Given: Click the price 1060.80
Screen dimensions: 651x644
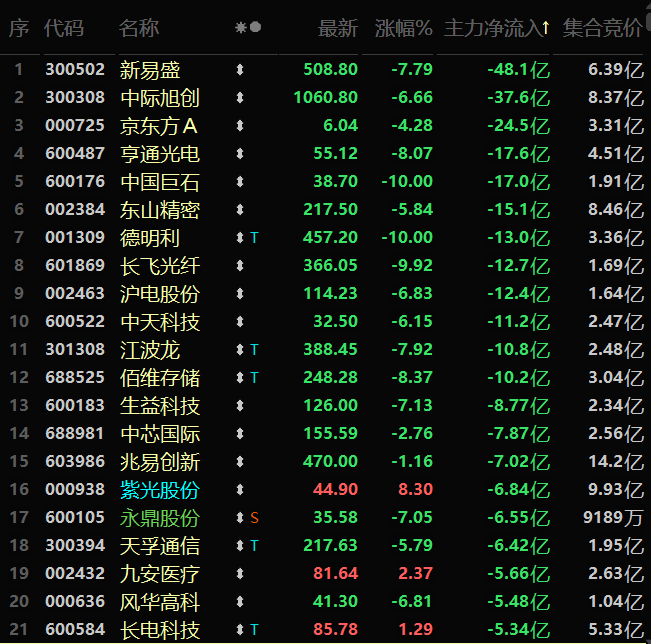Looking at the screenshot, I should pyautogui.click(x=326, y=98).
